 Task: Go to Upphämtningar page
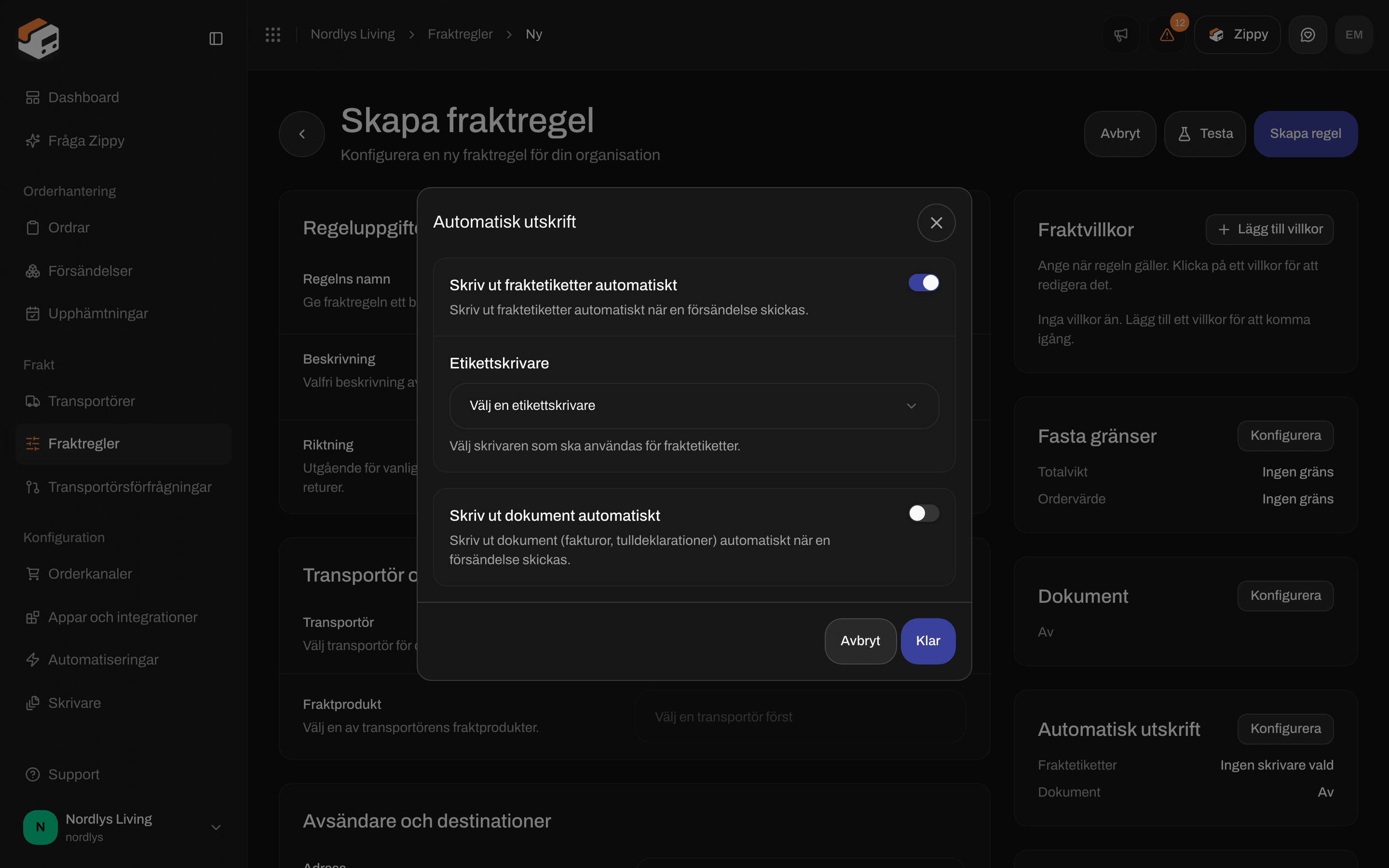click(x=123, y=313)
